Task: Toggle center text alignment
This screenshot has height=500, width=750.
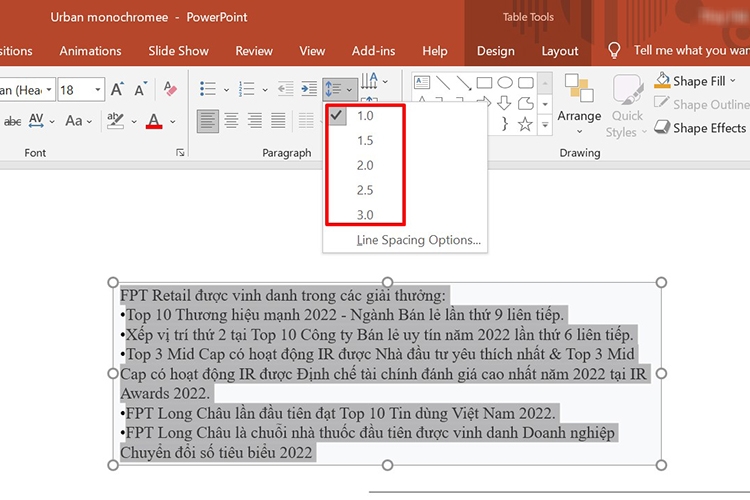Action: 232,121
